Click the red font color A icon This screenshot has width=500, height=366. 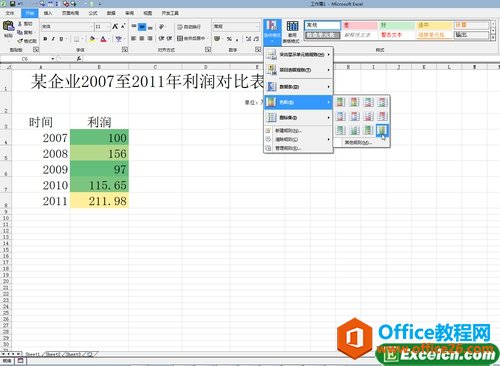click(x=103, y=39)
